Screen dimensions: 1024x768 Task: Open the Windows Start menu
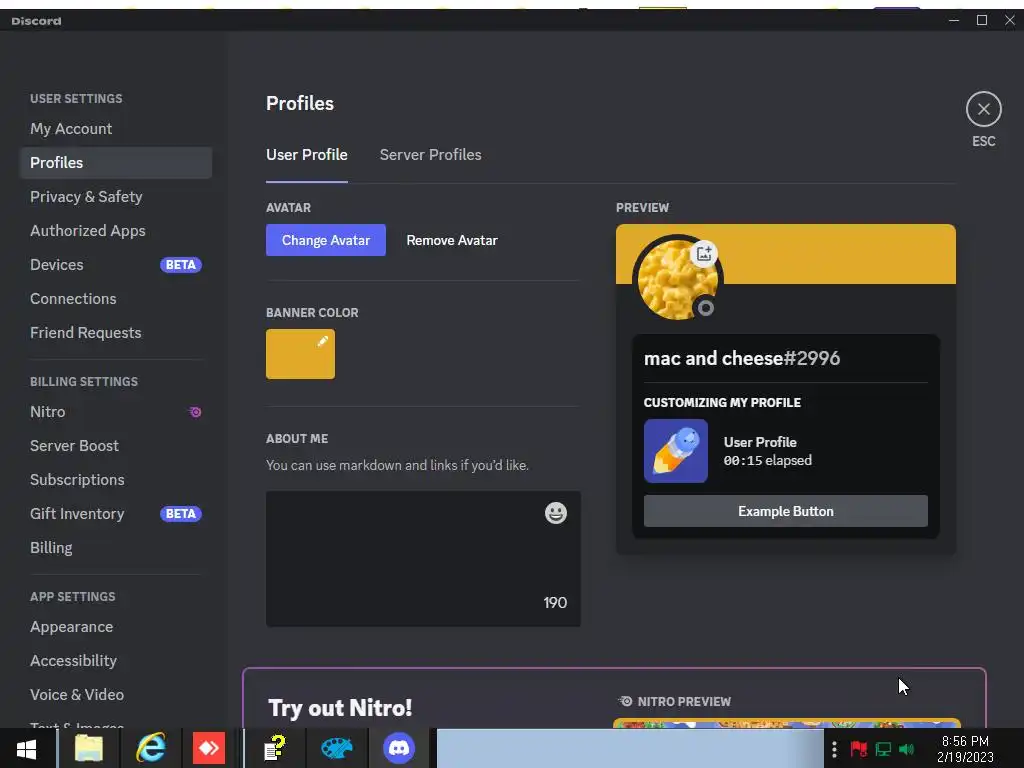tap(26, 748)
